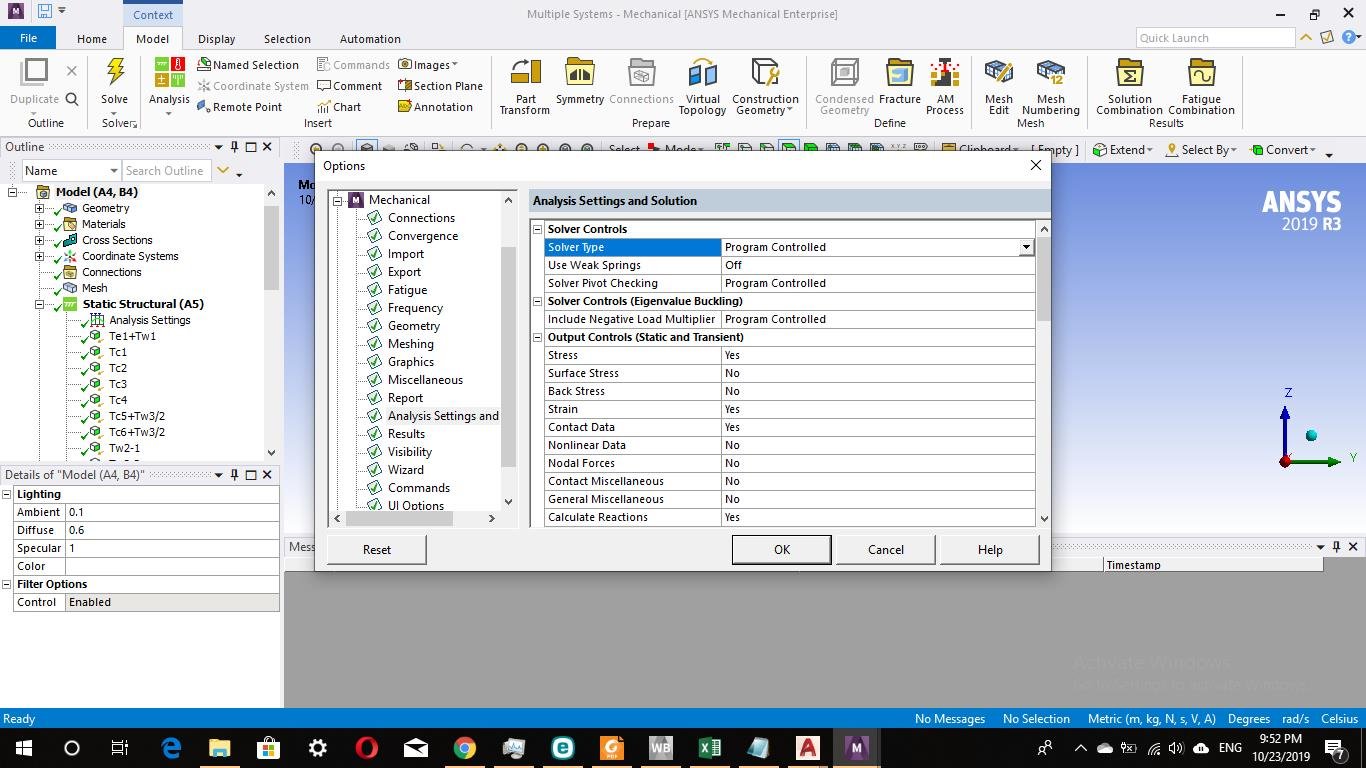The width and height of the screenshot is (1366, 768).
Task: Collapse the Static Structural (A5) tree node
Action: tap(40, 304)
